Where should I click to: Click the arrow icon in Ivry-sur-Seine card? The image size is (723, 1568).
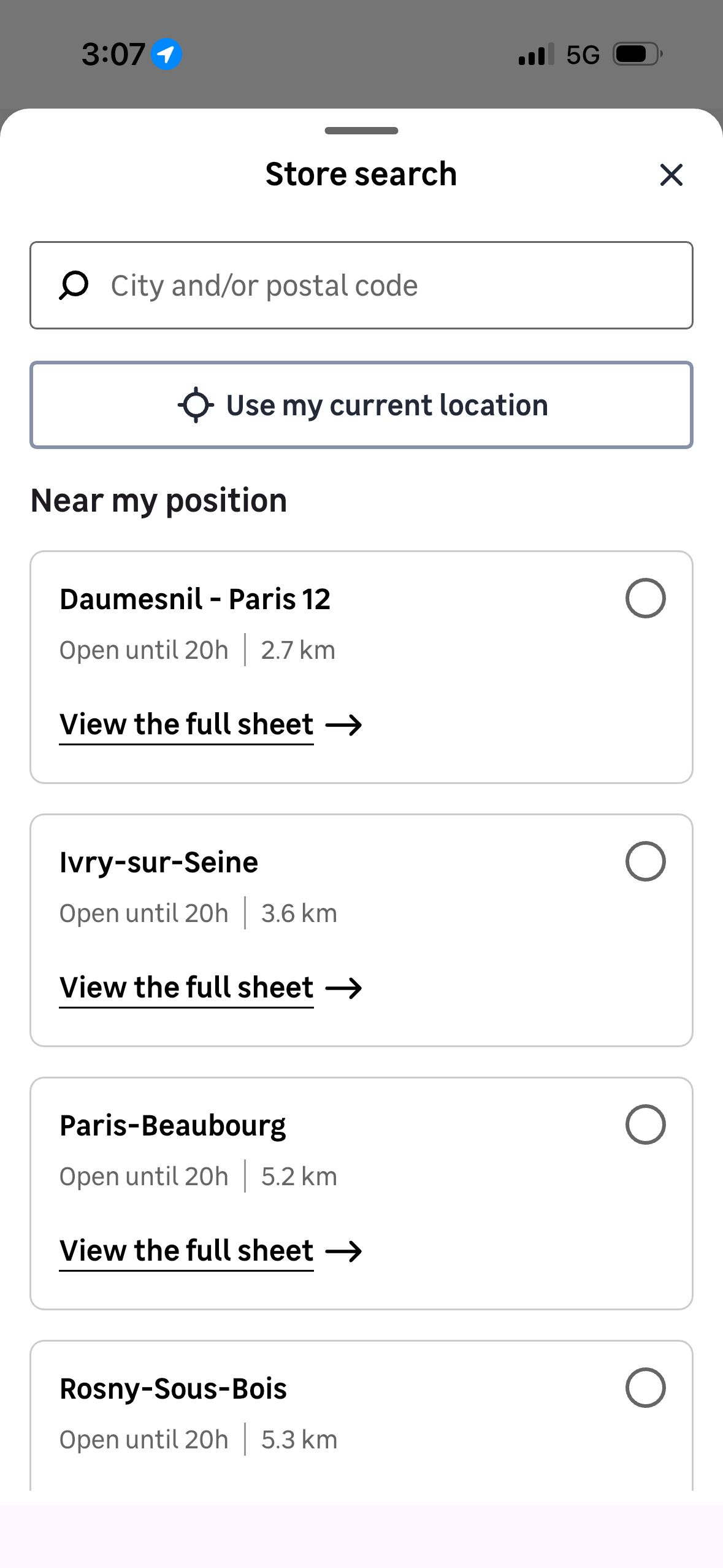click(x=344, y=988)
